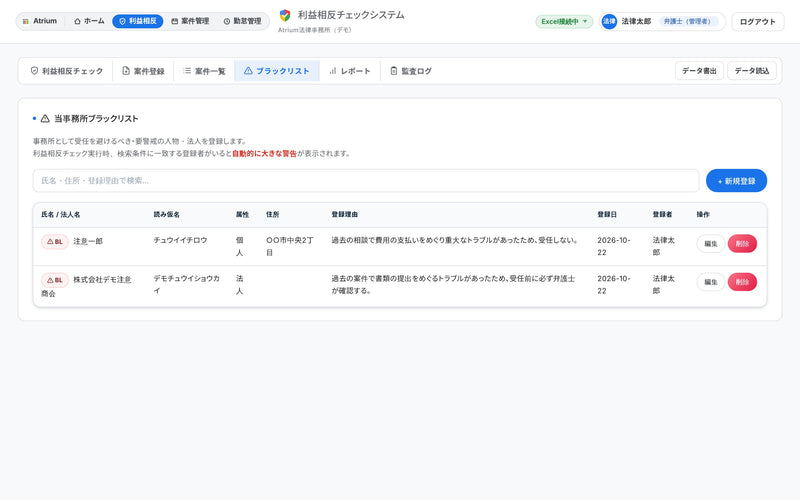
Task: Click the BL badge for 注意一郎
Action: (x=55, y=242)
